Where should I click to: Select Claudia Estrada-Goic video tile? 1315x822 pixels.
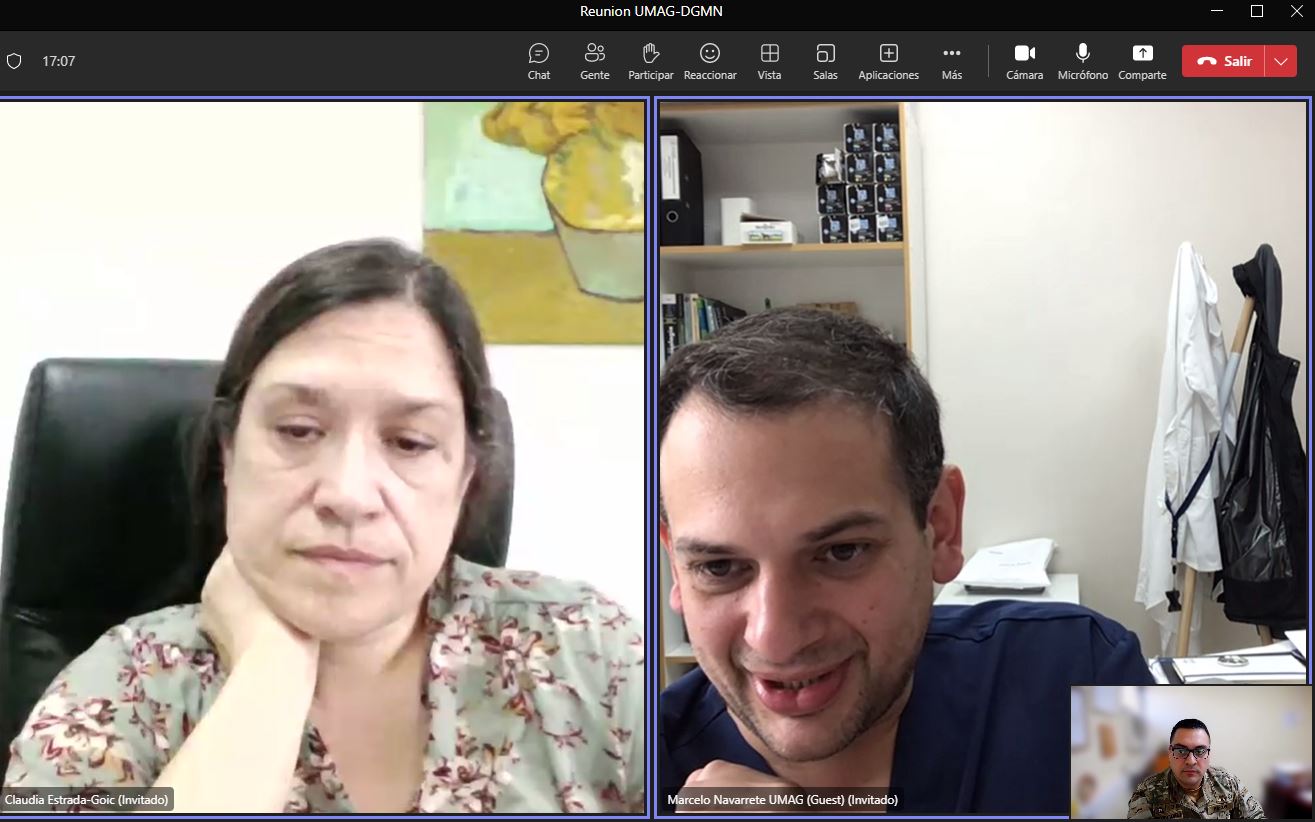click(323, 457)
